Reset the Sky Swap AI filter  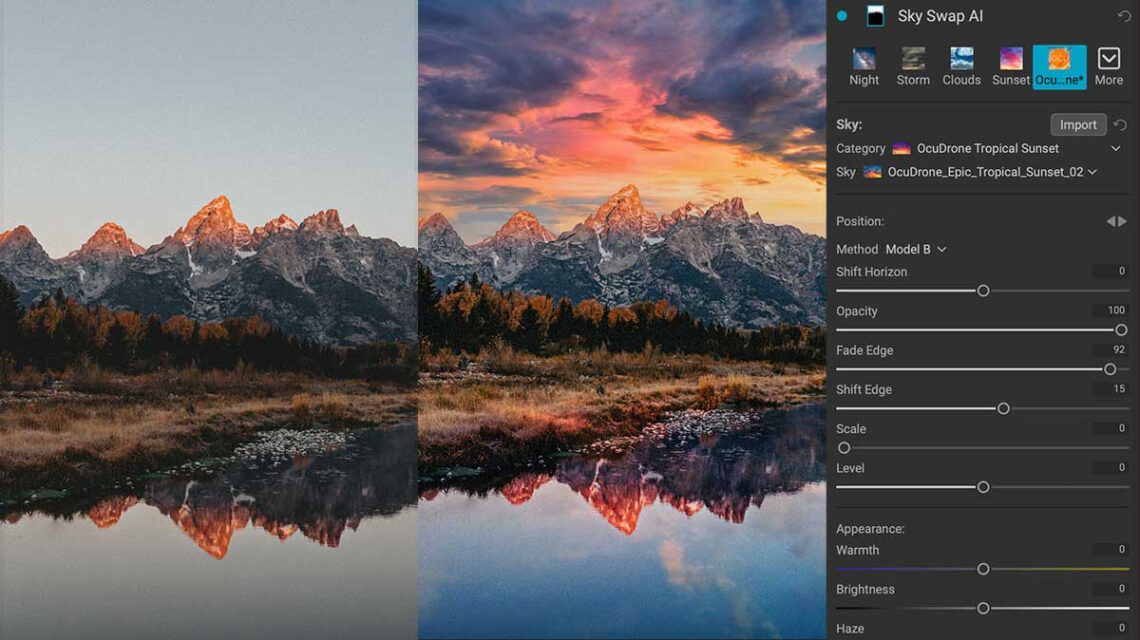(x=1124, y=16)
